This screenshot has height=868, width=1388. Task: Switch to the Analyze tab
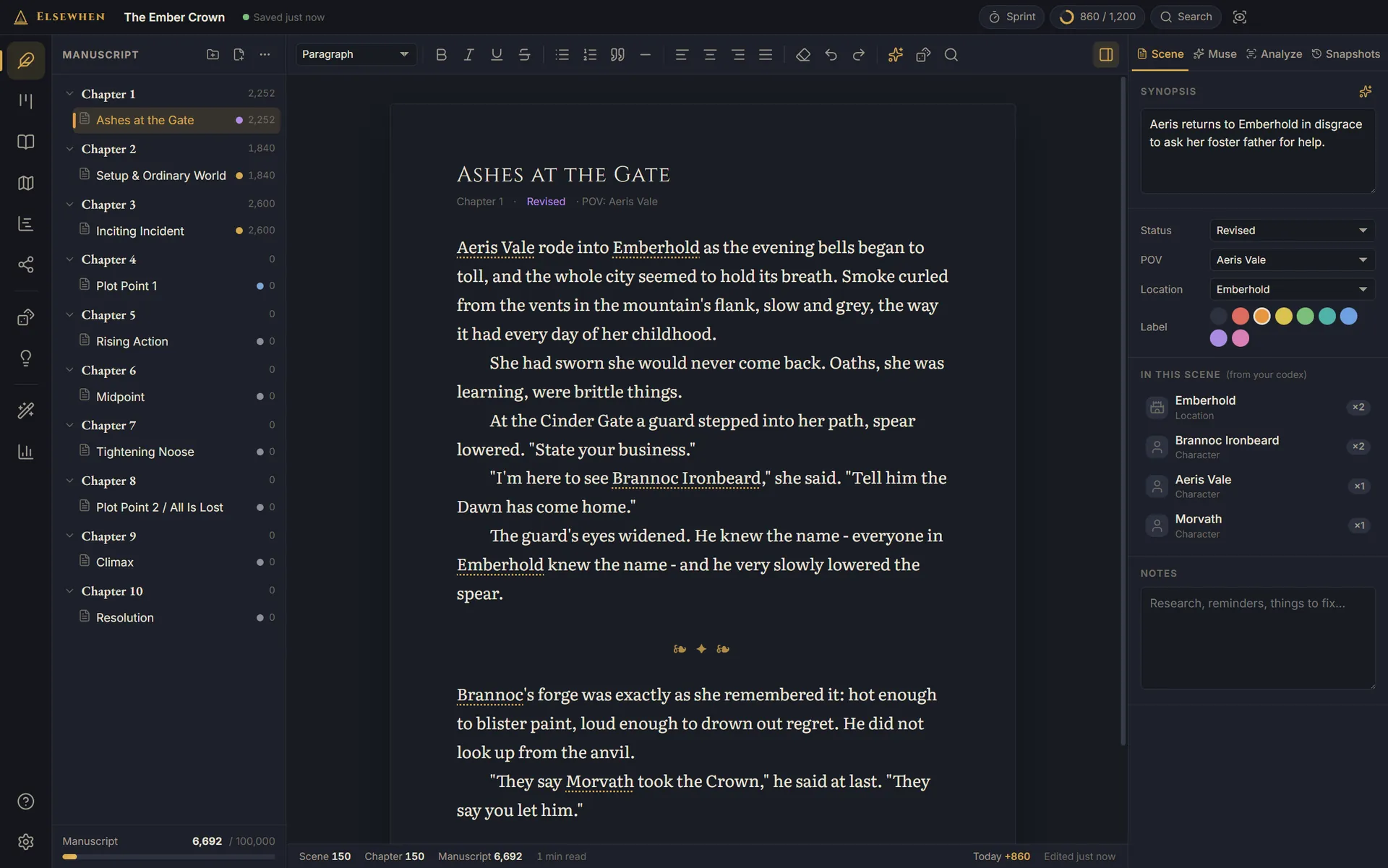pyautogui.click(x=1274, y=54)
